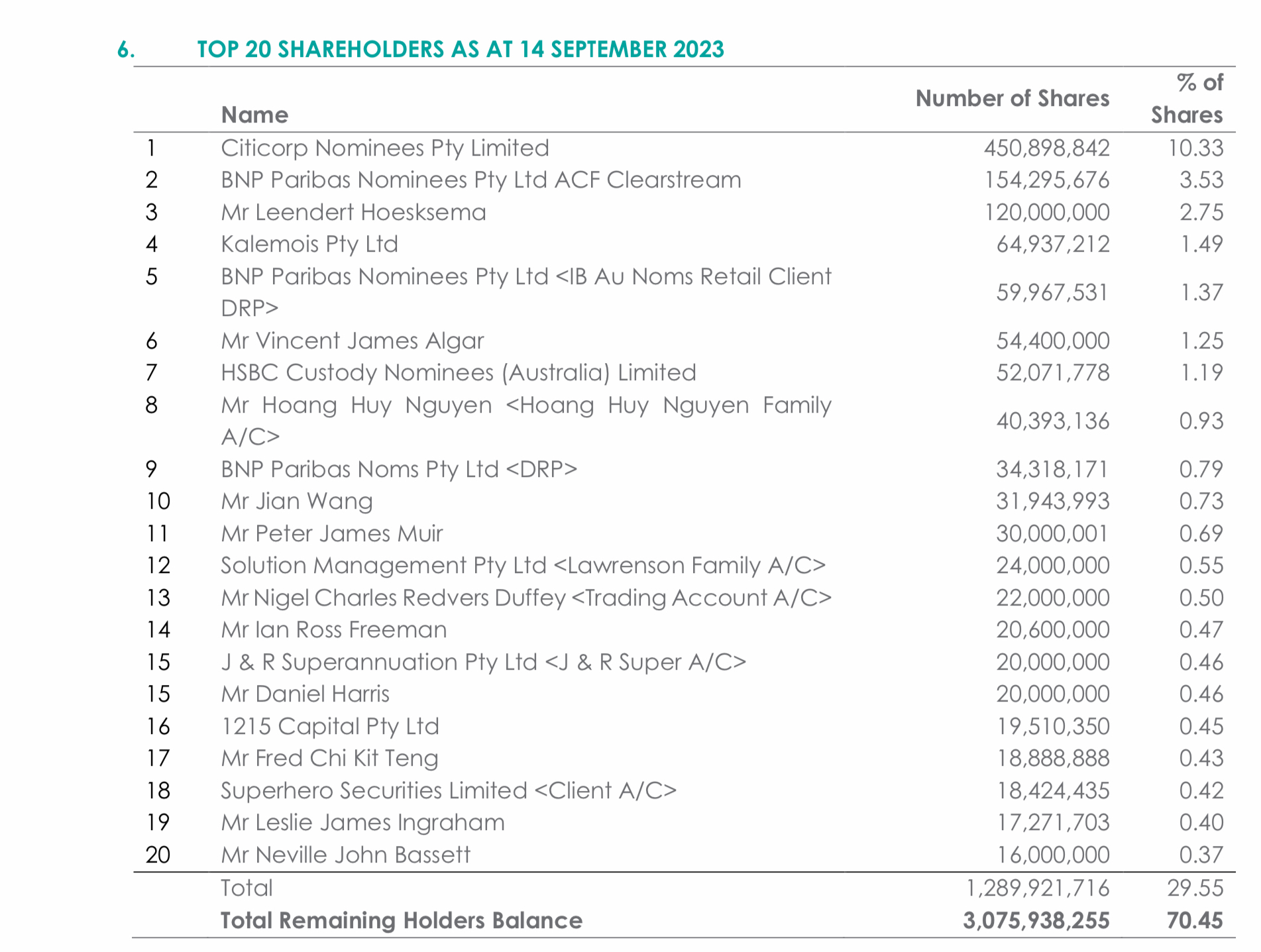Click HSBC Custody Nominees (Australia) Limited
The width and height of the screenshot is (1261, 952).
click(459, 372)
